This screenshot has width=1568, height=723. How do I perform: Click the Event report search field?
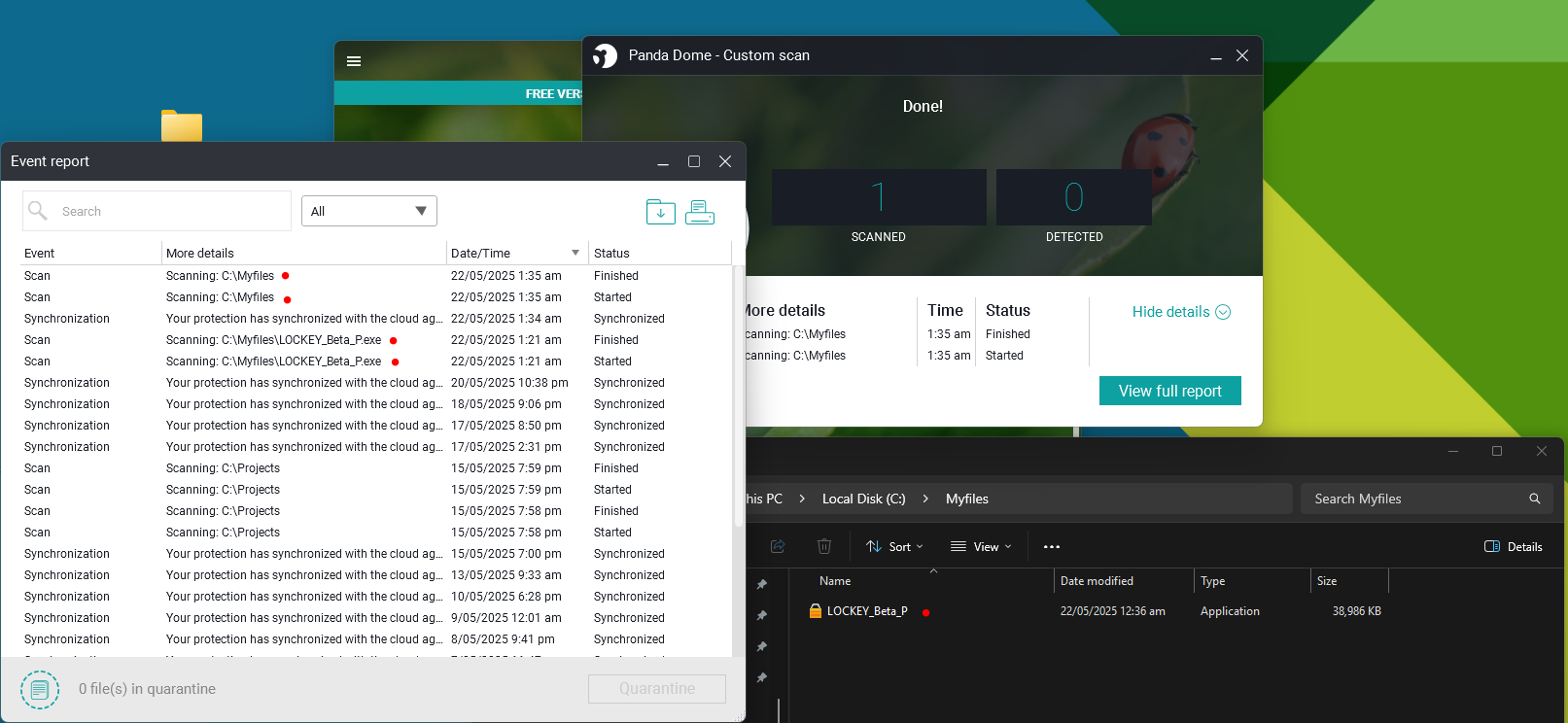157,211
